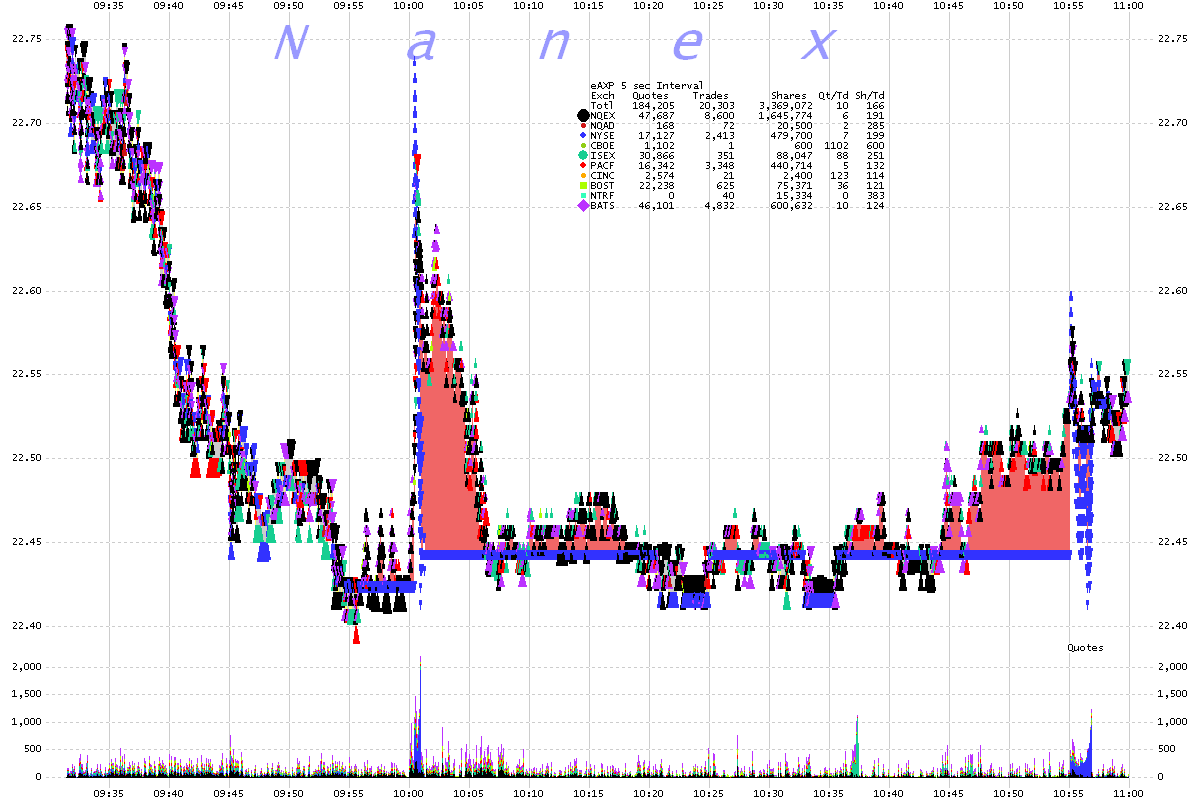Click the 09:35 label on the bottom time axis
1200x800 pixels.
point(108,792)
